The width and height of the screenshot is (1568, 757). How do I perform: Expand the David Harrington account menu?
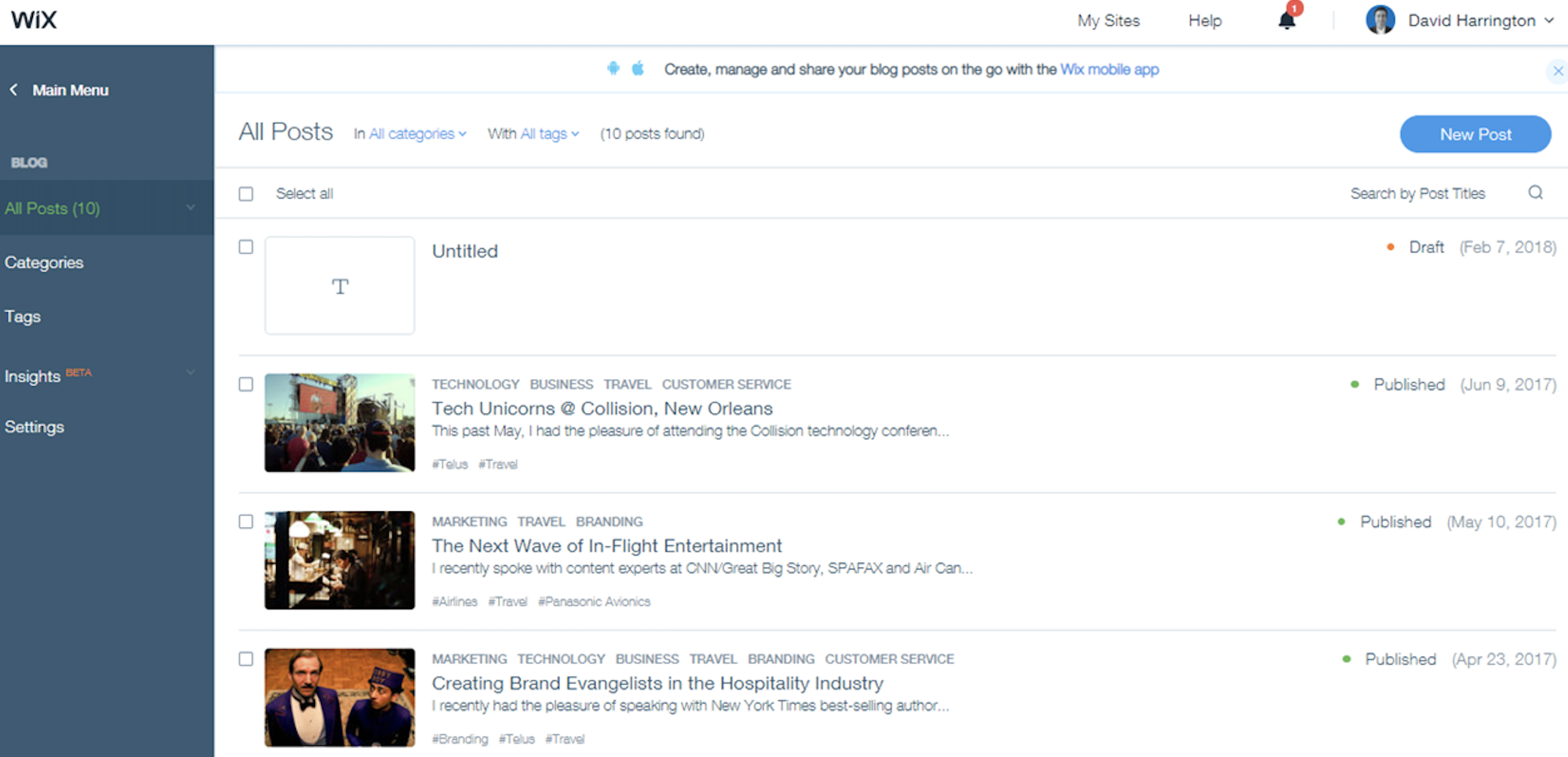click(1550, 20)
